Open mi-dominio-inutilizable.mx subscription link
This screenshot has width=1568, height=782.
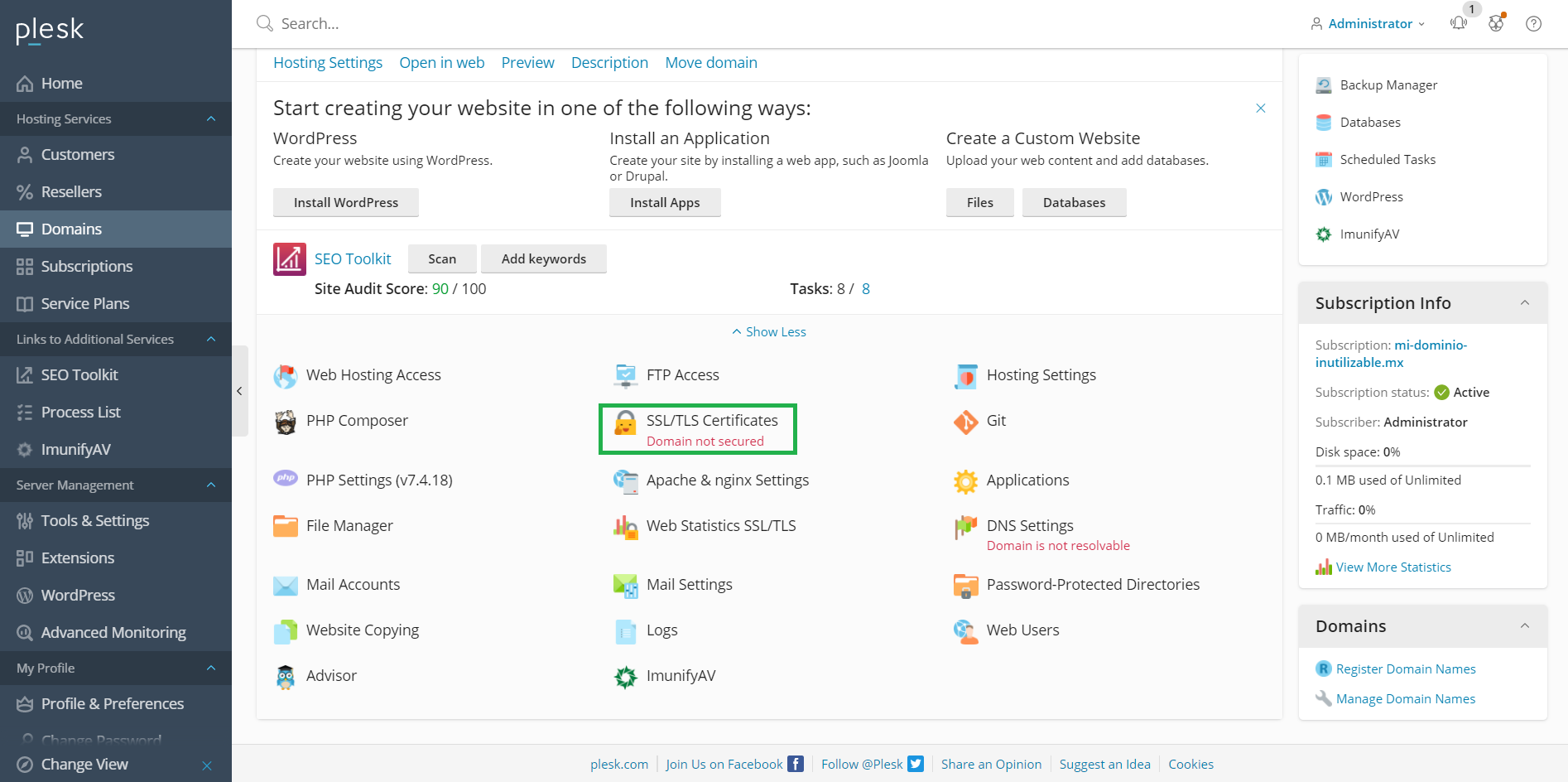point(1391,354)
